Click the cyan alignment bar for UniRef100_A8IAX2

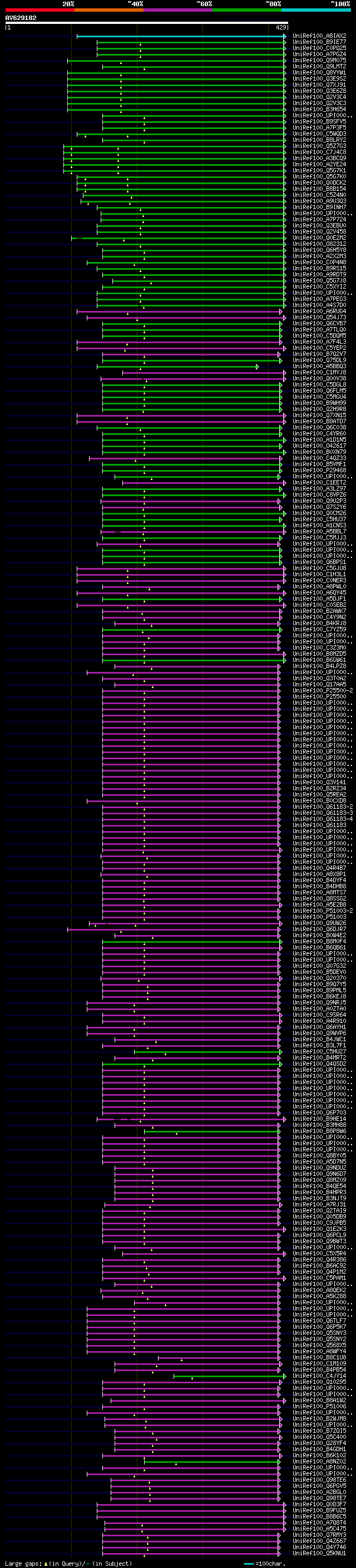pyautogui.click(x=181, y=36)
